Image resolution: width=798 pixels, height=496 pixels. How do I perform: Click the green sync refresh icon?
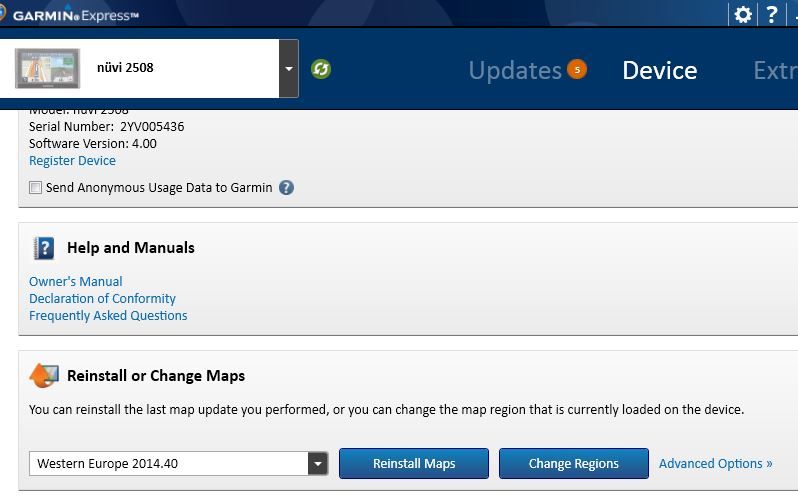click(321, 69)
